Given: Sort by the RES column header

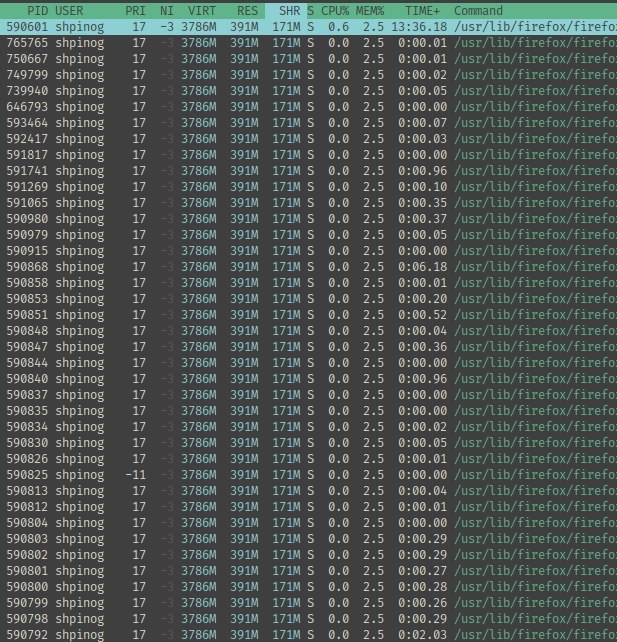Looking at the screenshot, I should 247,11.
